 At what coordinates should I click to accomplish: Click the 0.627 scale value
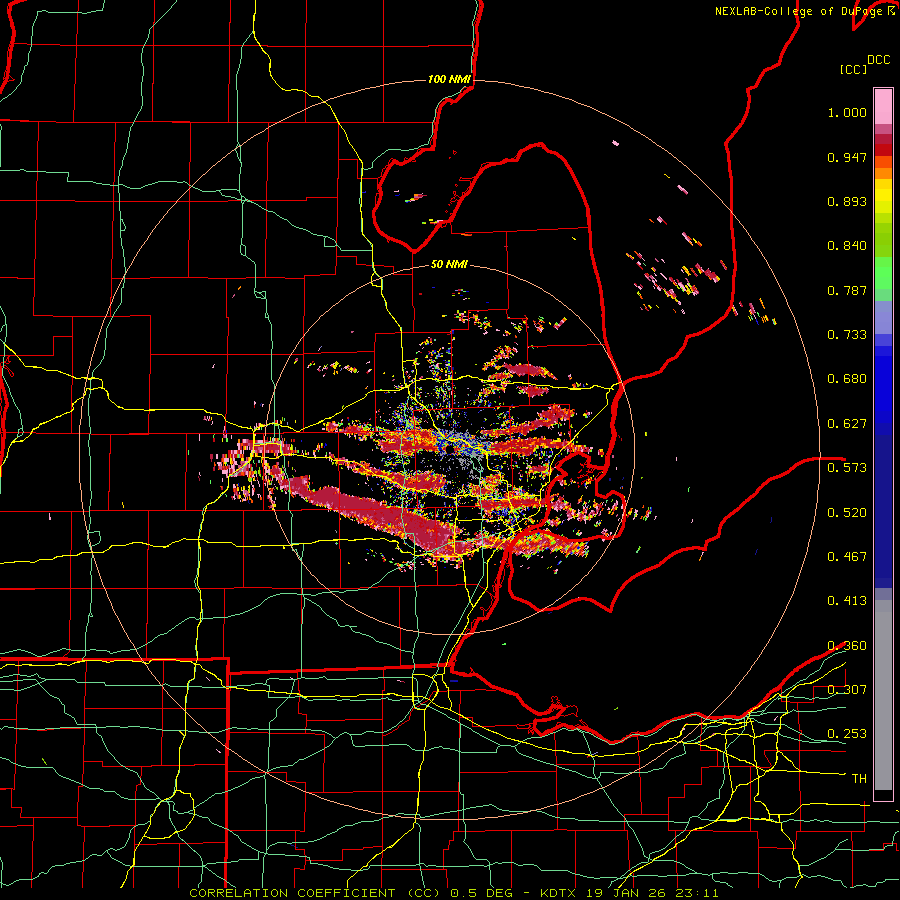(847, 424)
